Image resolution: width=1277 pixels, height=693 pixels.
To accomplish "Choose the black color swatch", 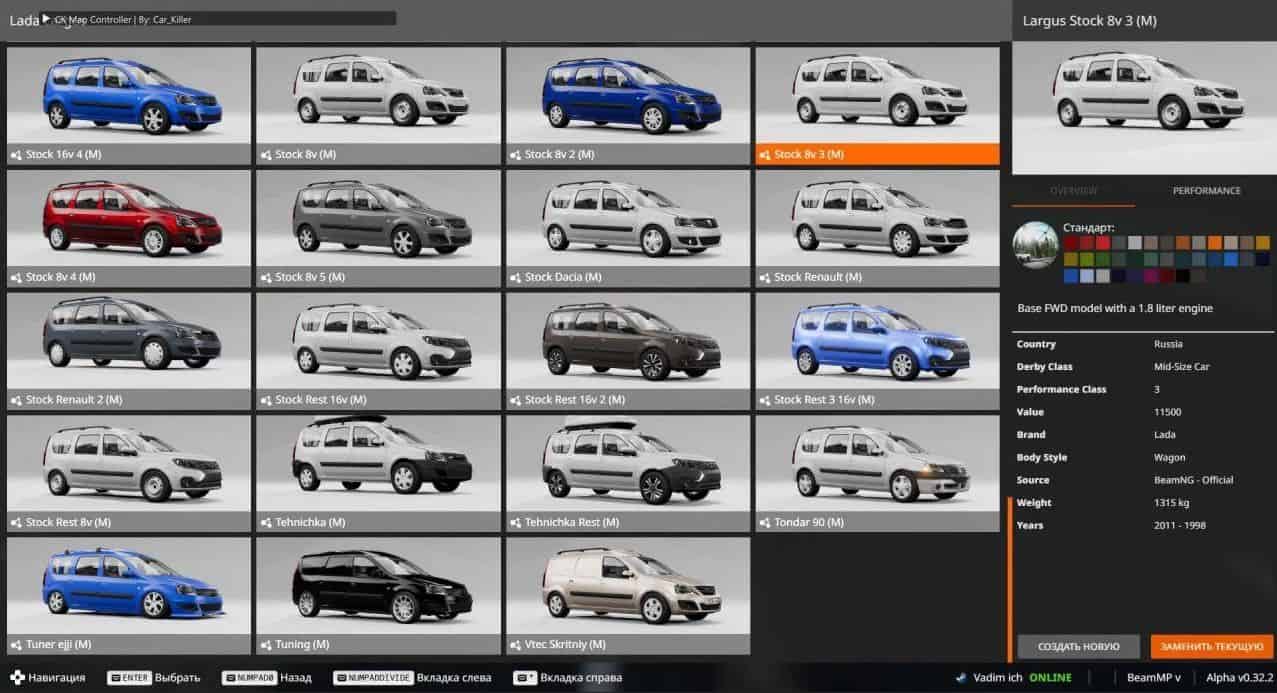I will coord(1182,276).
